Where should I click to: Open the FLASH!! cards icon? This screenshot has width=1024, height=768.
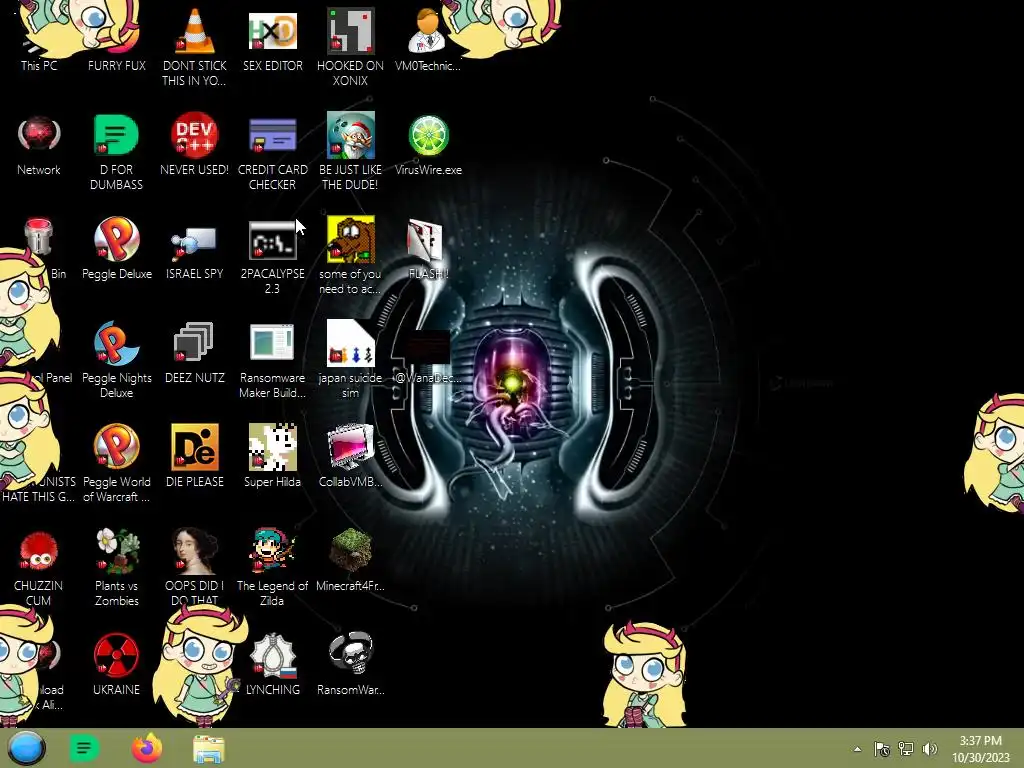coord(426,248)
